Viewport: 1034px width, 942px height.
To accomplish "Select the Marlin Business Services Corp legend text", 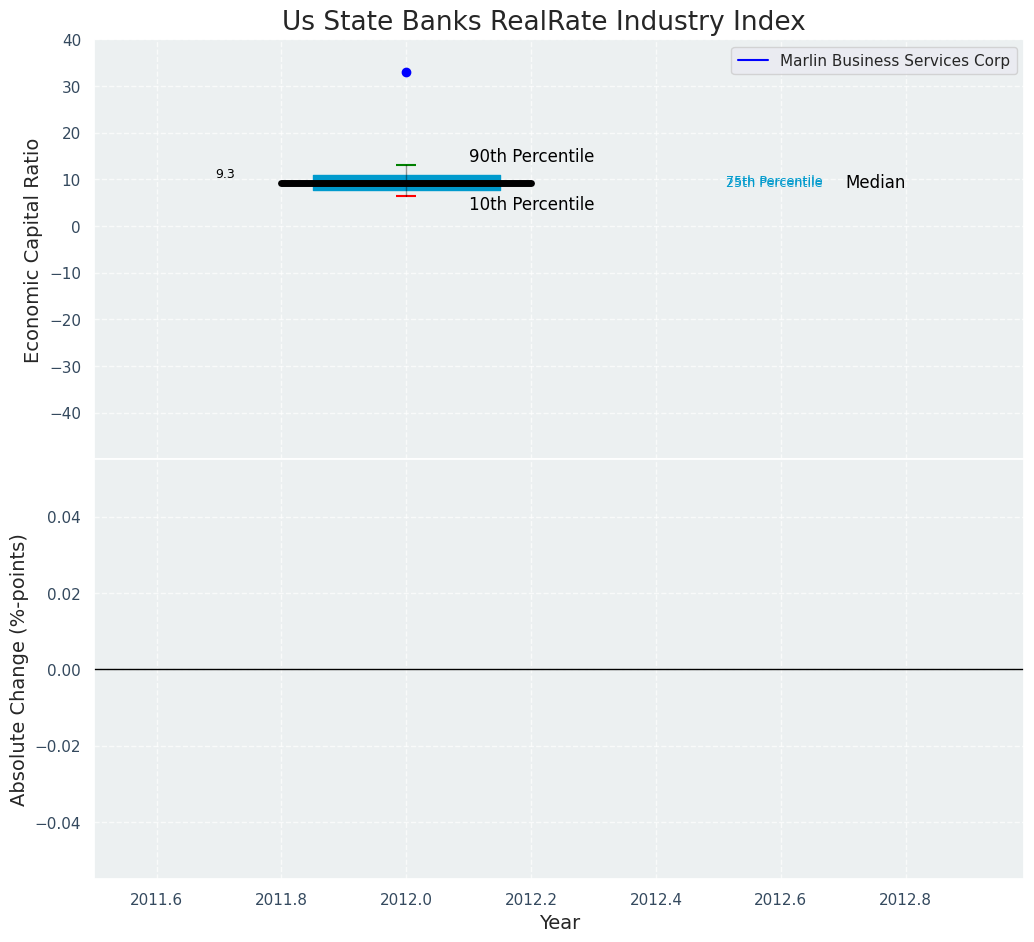I will point(894,61).
